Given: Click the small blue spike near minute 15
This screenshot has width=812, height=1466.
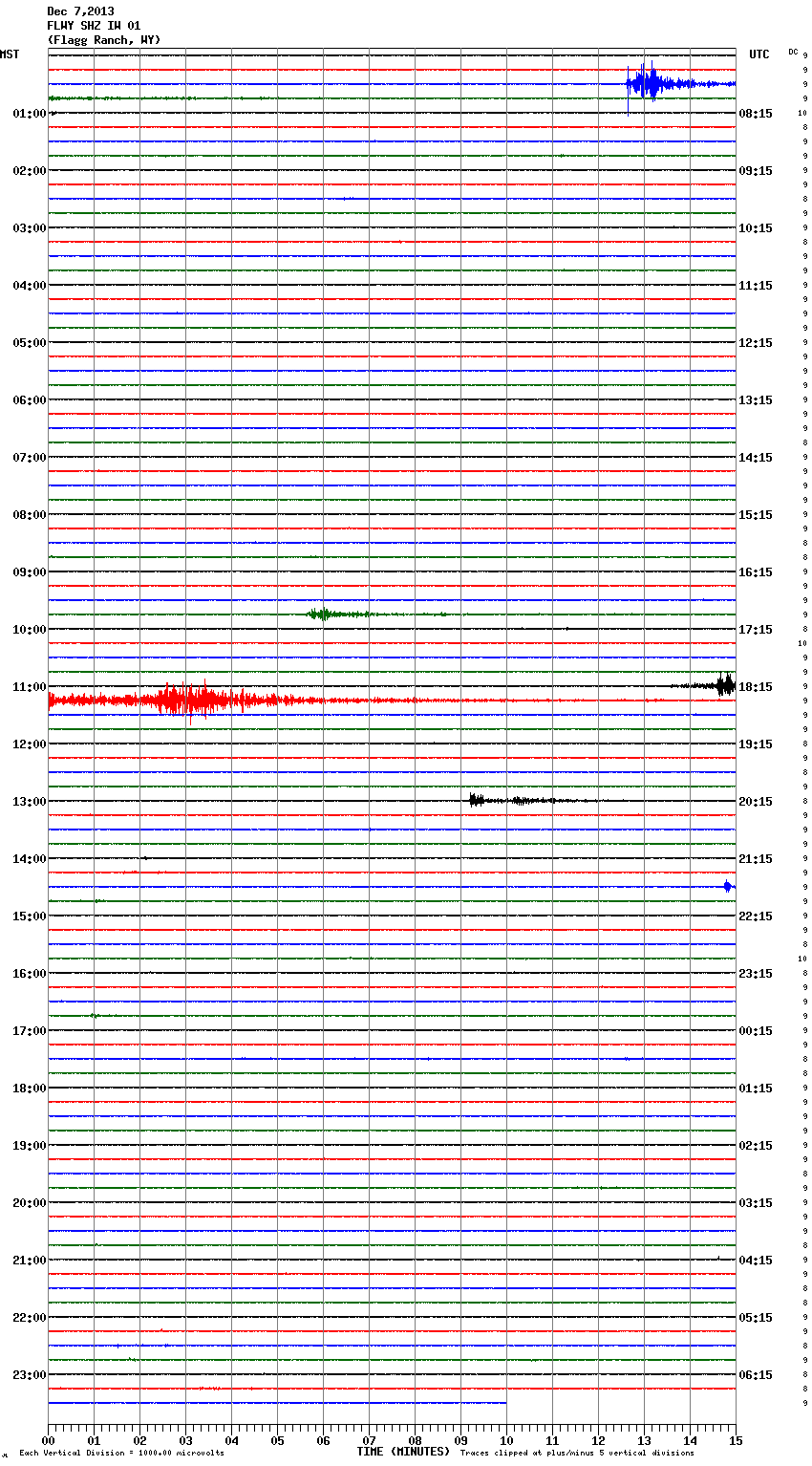Looking at the screenshot, I should click(x=727, y=886).
